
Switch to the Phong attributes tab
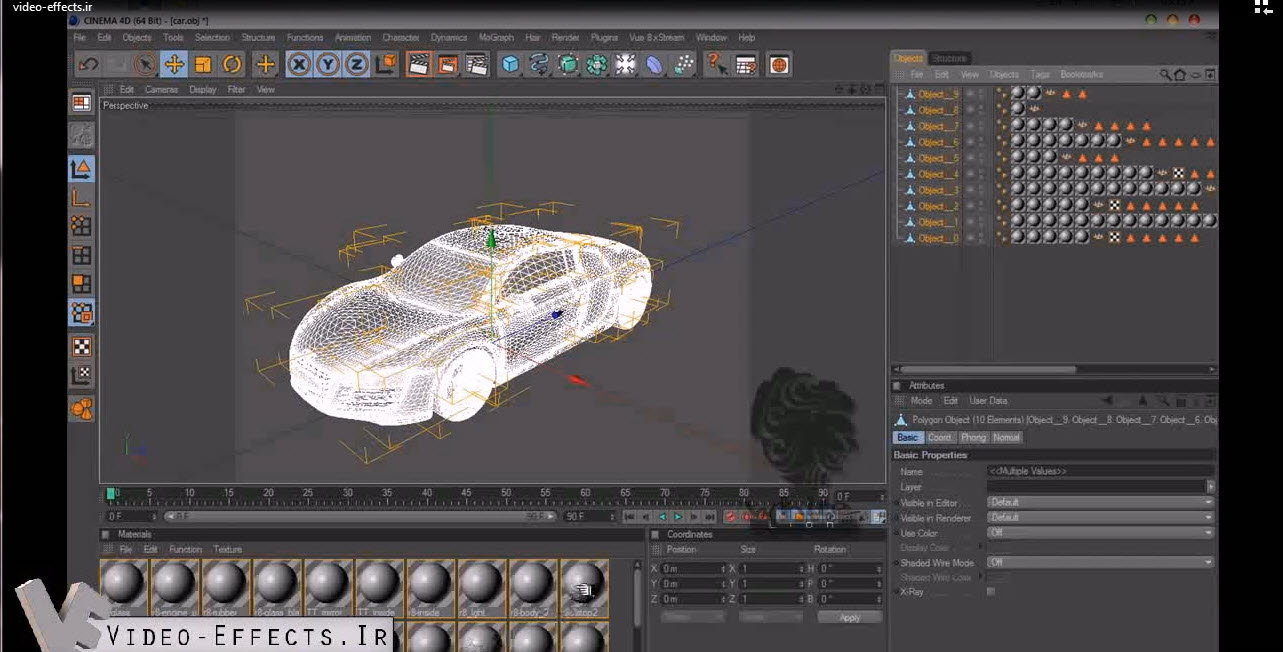click(973, 438)
